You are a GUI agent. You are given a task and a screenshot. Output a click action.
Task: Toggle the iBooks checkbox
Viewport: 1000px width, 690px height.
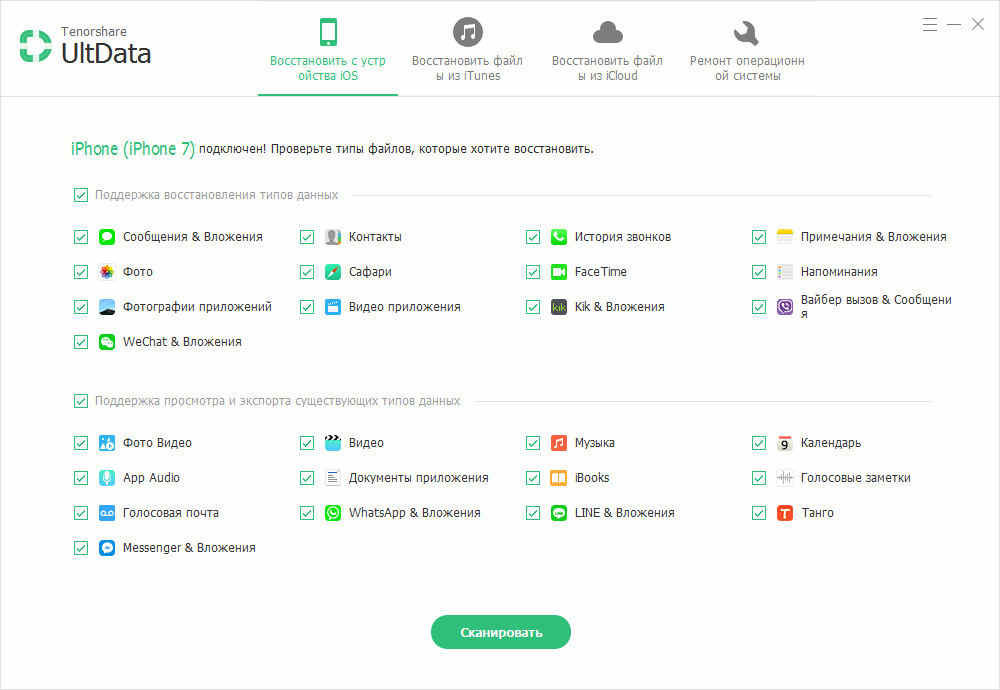click(x=533, y=478)
